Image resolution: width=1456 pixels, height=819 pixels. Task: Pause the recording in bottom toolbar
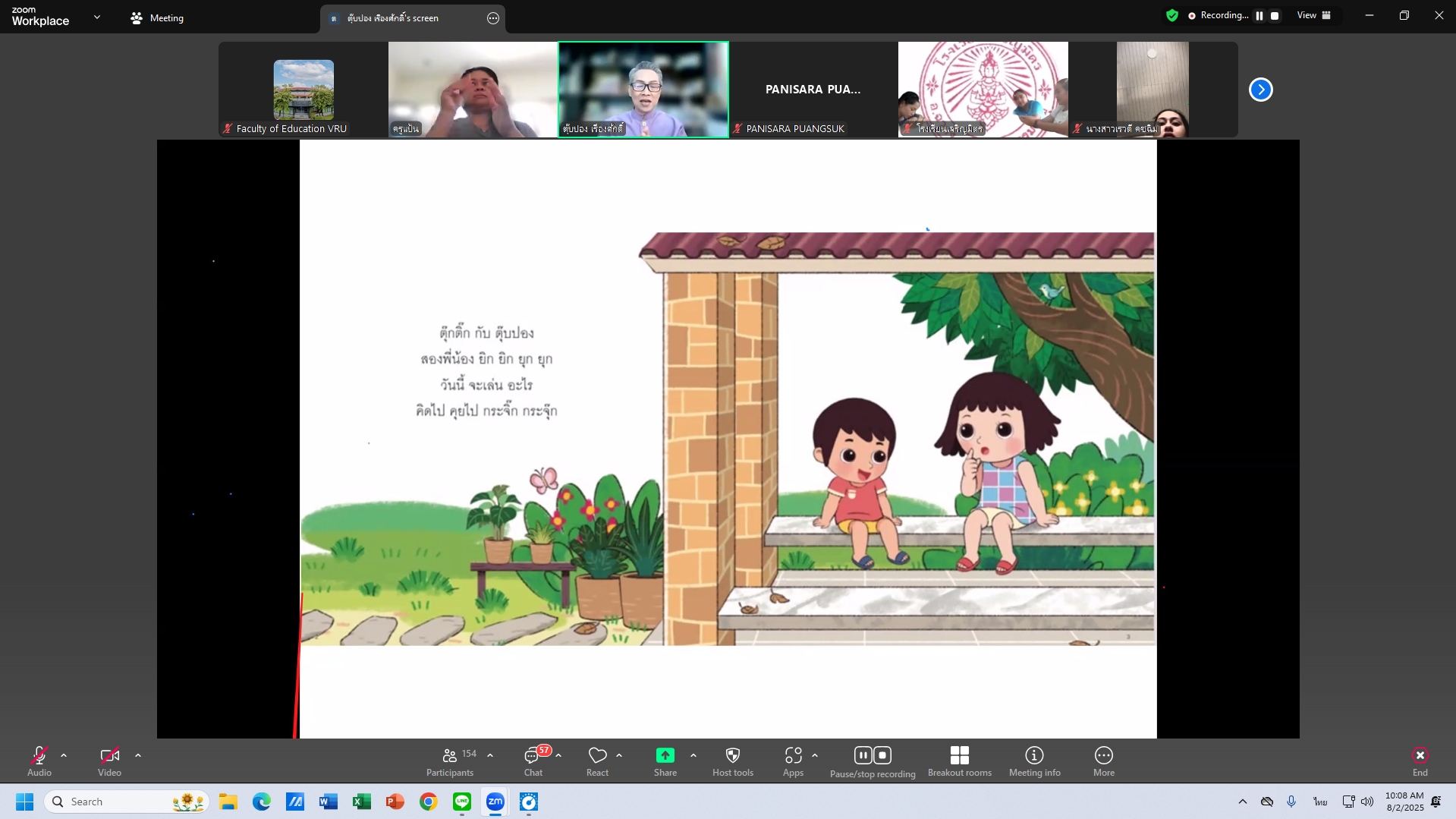point(863,755)
